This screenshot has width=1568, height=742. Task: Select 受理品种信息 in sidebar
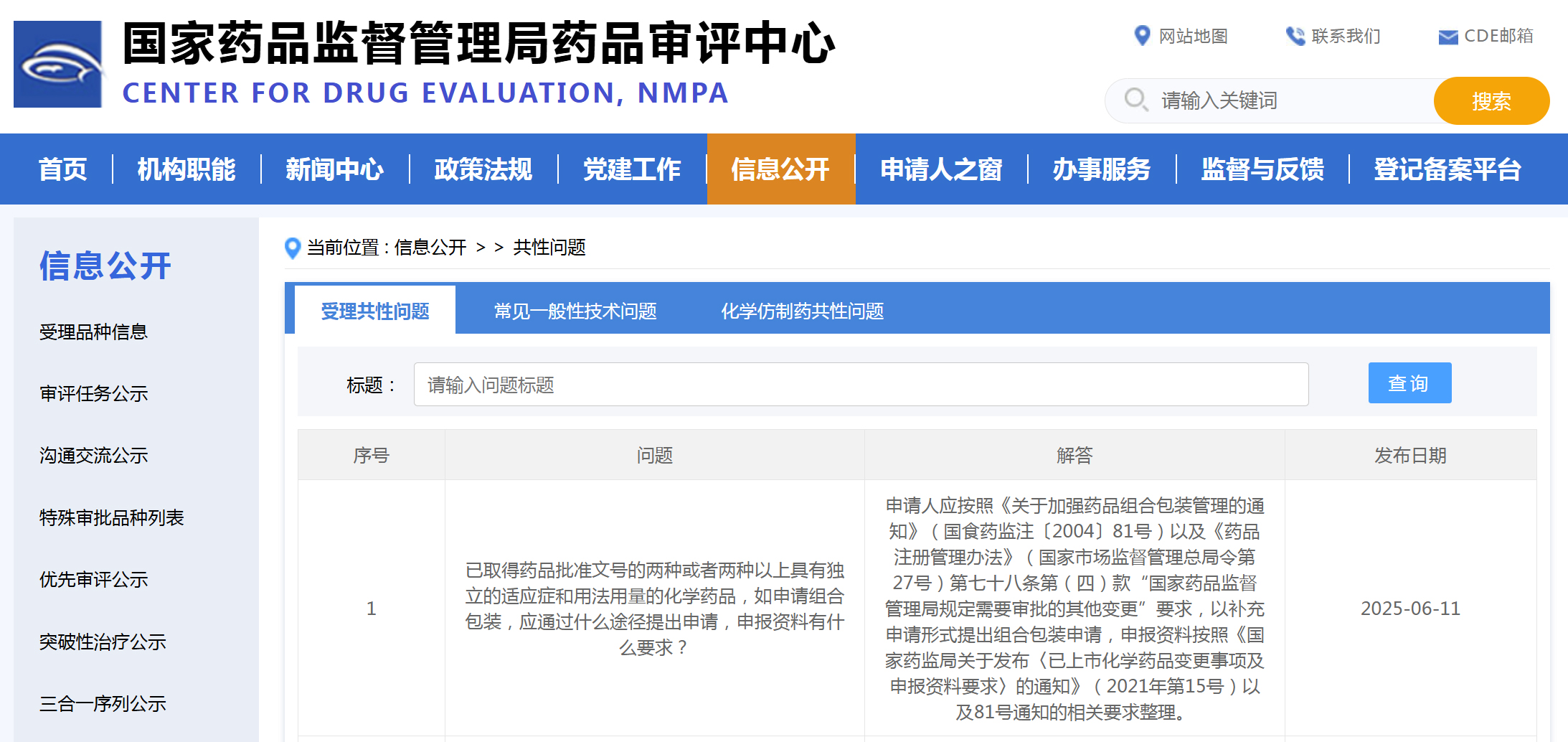tap(93, 332)
